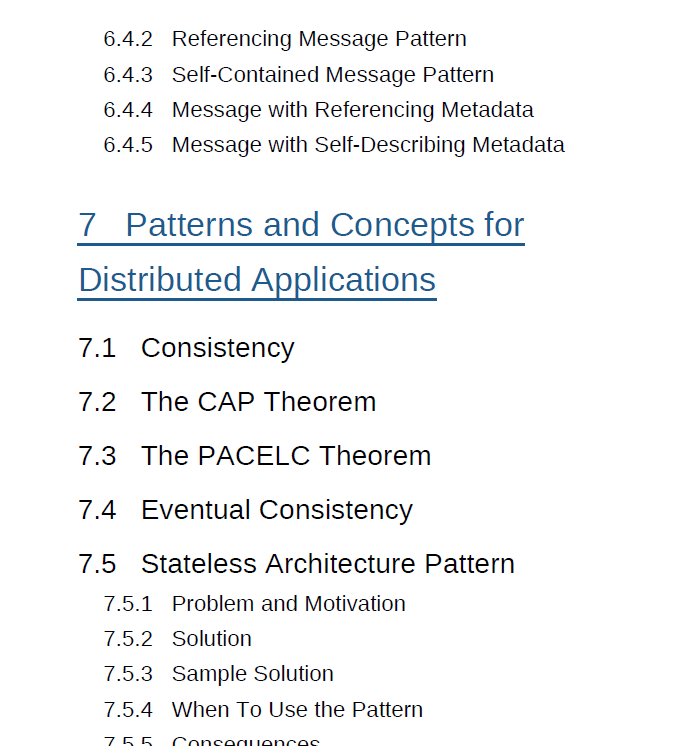Select the Problem and Motivation subsection

[x=288, y=604]
